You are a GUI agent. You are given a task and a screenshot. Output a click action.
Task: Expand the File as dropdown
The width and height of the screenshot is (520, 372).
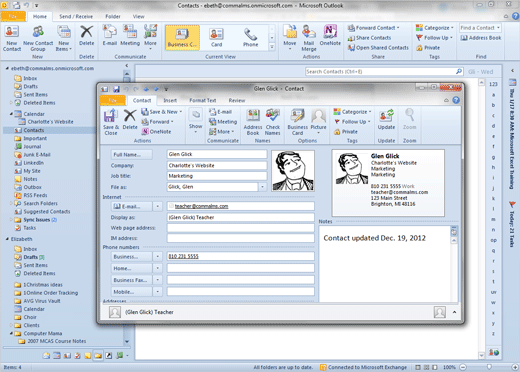pyautogui.click(x=262, y=187)
